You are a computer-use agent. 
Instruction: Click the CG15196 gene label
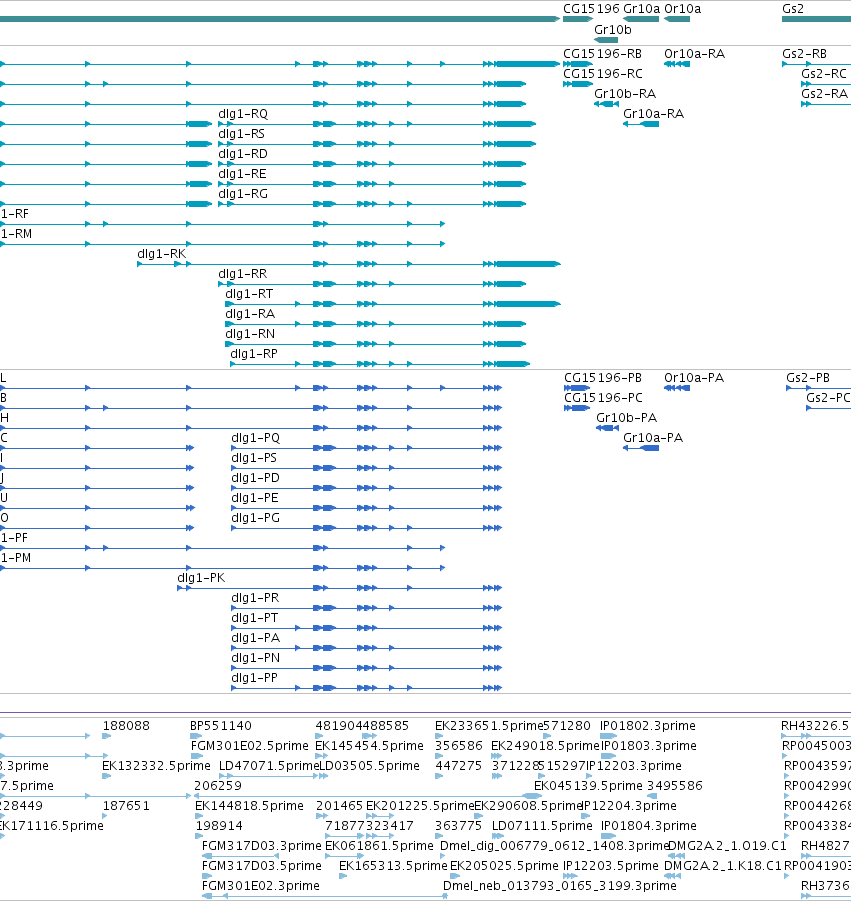[591, 9]
